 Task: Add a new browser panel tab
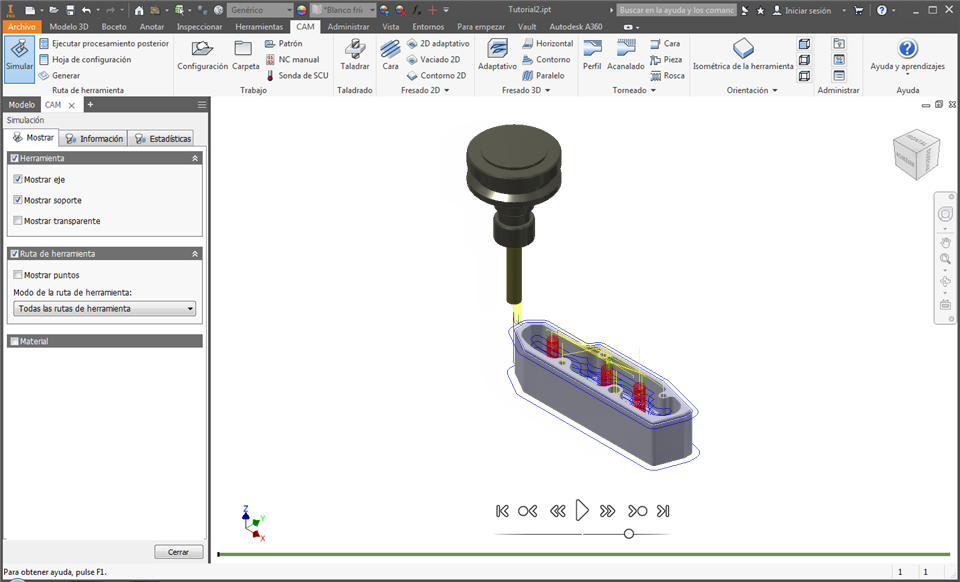click(90, 105)
